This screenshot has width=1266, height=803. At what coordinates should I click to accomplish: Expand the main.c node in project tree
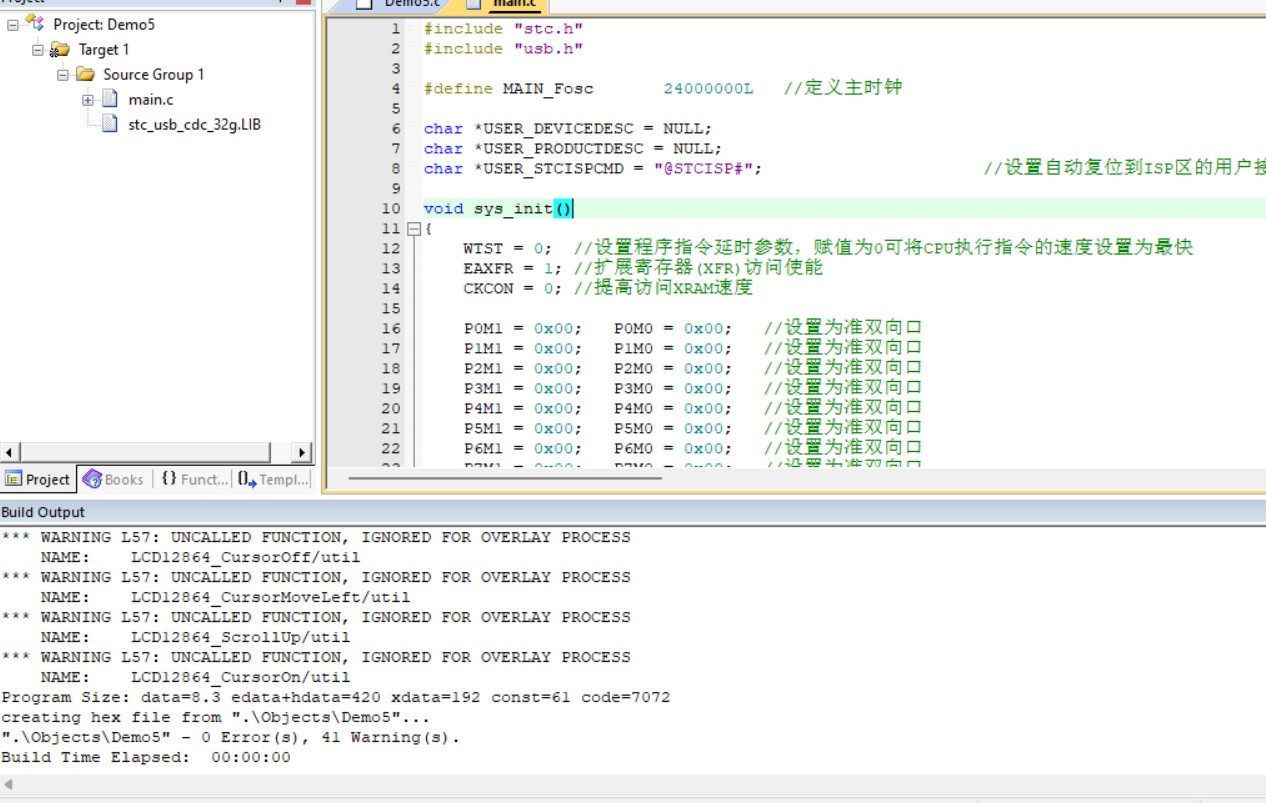88,99
